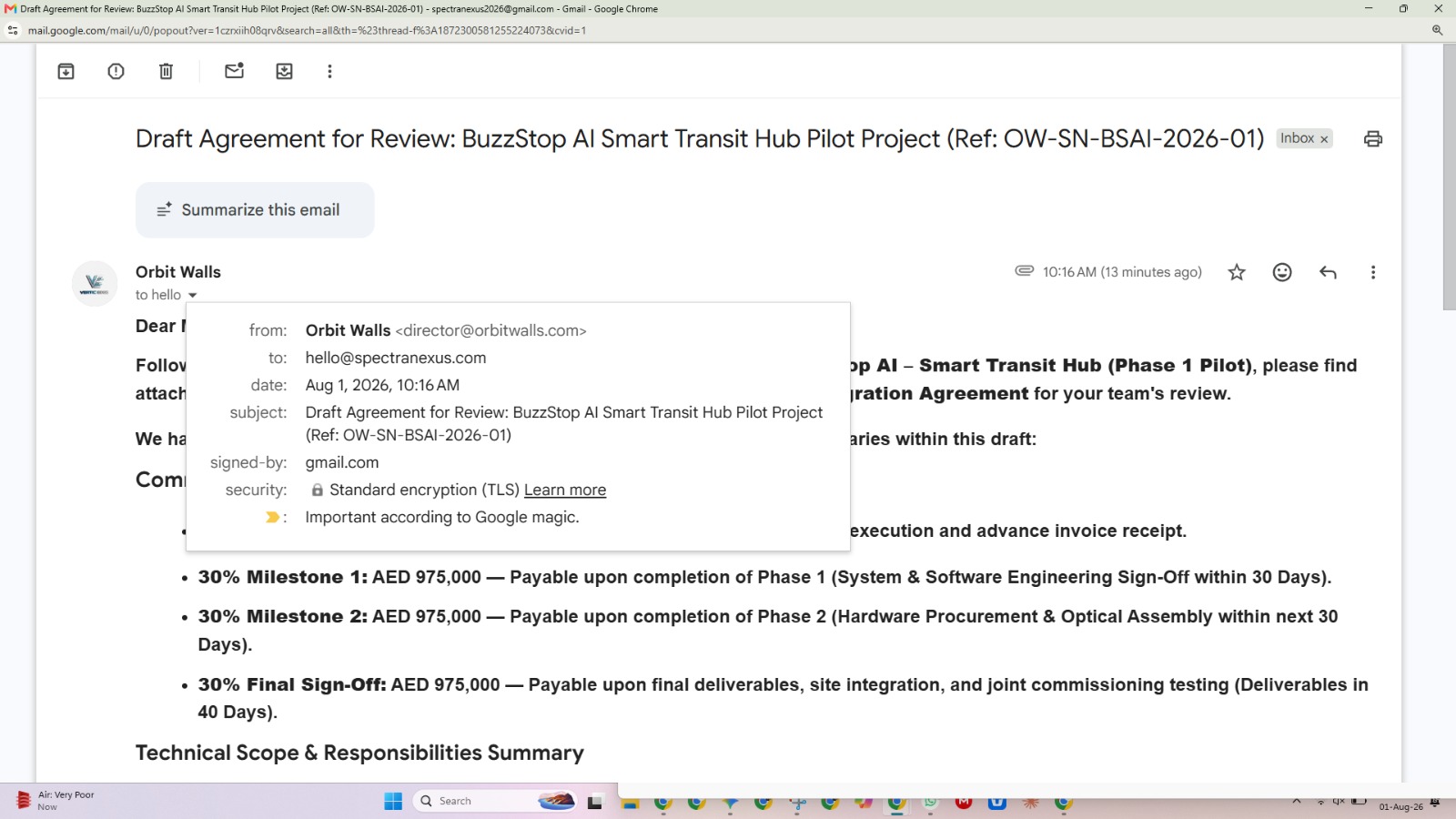Open Learn more about encryption link
This screenshot has width=1456, height=819.
click(565, 490)
